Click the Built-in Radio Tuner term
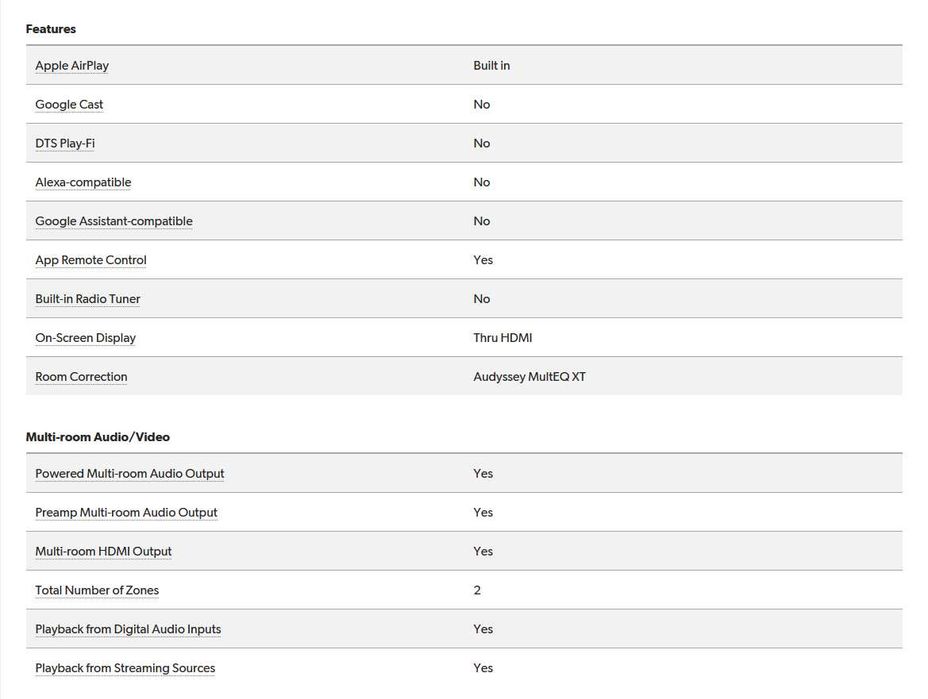 pyautogui.click(x=88, y=300)
